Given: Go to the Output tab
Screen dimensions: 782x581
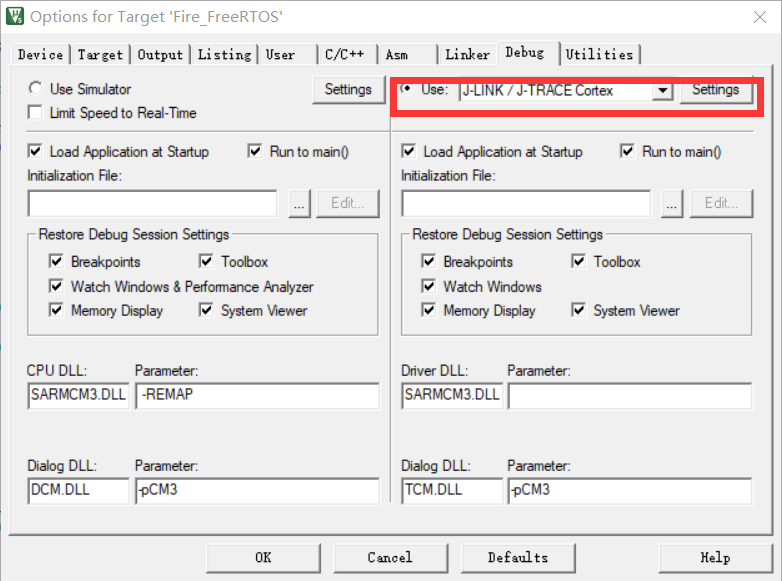Looking at the screenshot, I should (x=160, y=54).
